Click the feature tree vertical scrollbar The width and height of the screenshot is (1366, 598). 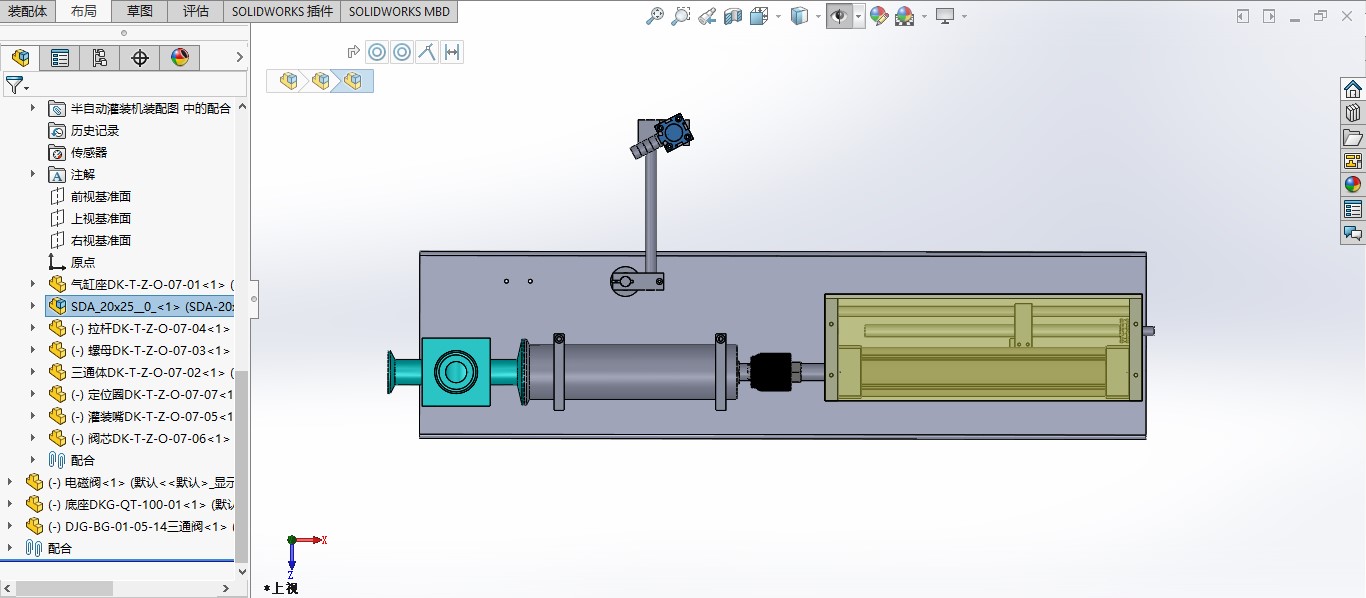(x=241, y=465)
